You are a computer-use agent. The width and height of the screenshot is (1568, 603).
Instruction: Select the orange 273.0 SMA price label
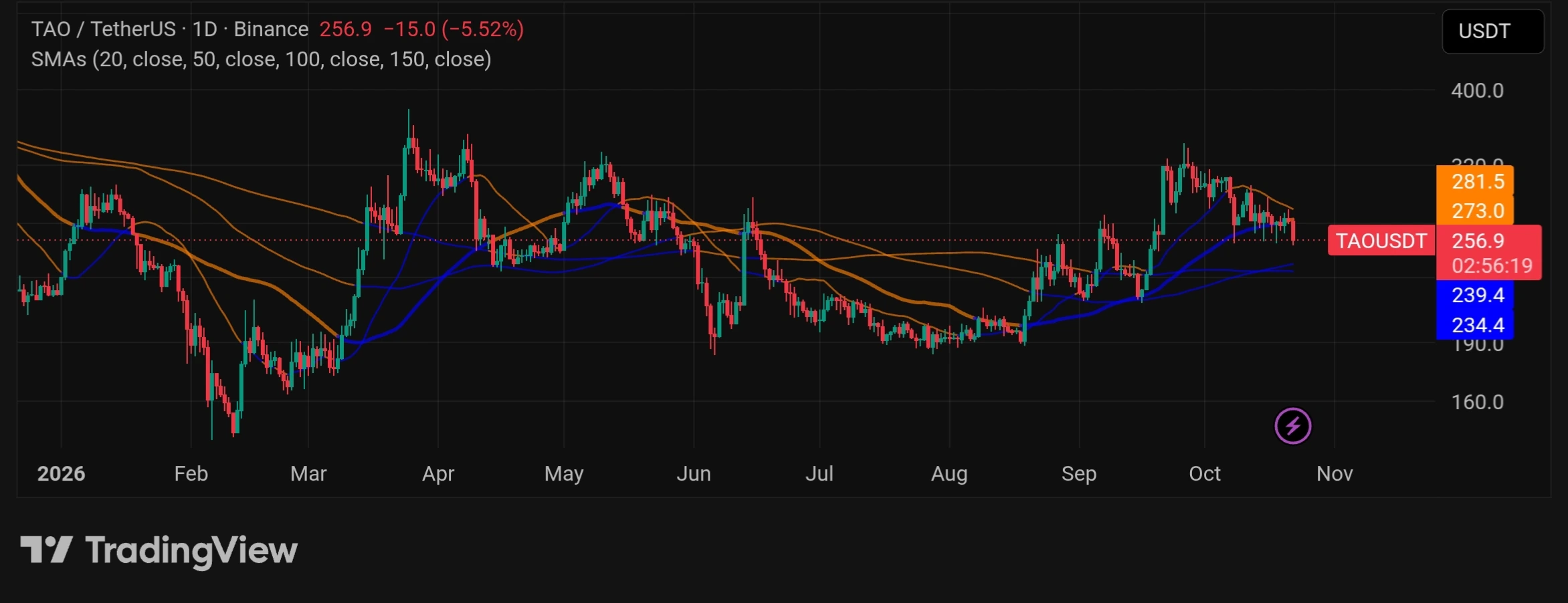click(1475, 211)
